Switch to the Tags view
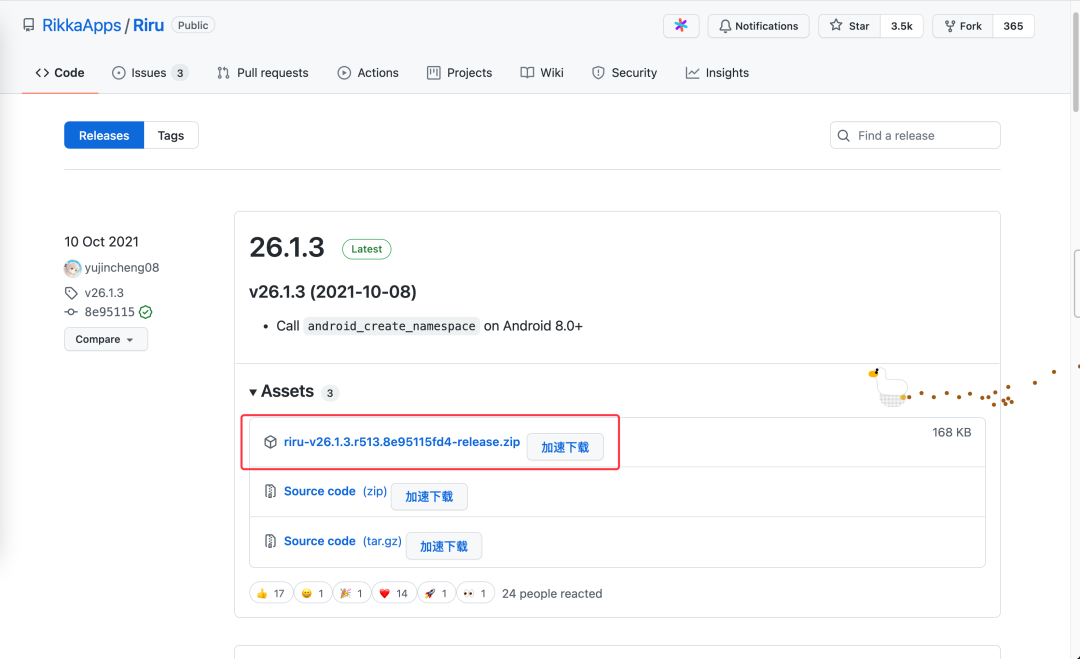 pos(171,136)
